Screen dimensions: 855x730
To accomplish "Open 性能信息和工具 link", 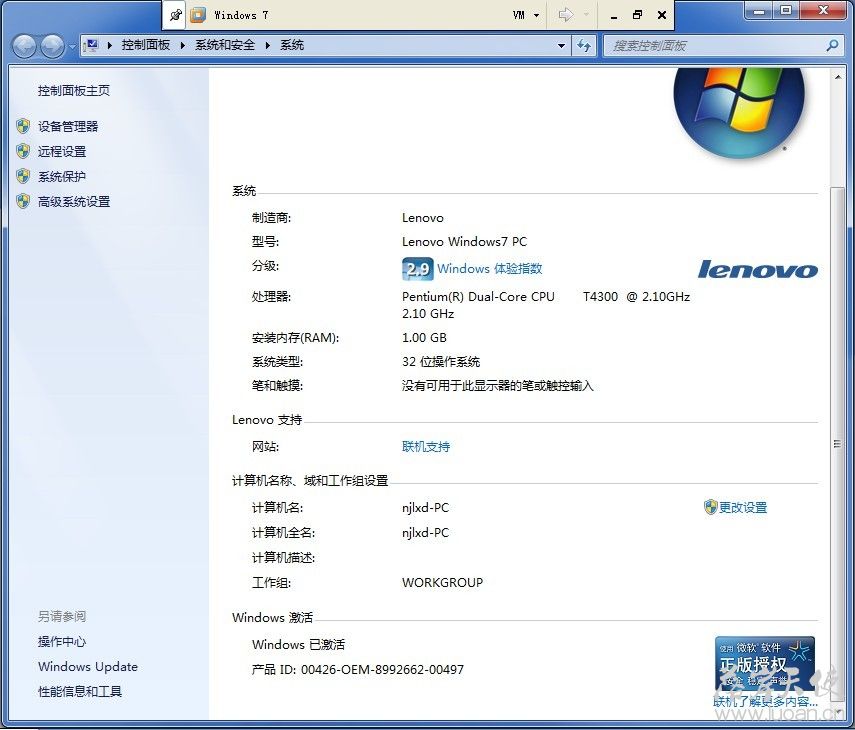I will tap(80, 692).
